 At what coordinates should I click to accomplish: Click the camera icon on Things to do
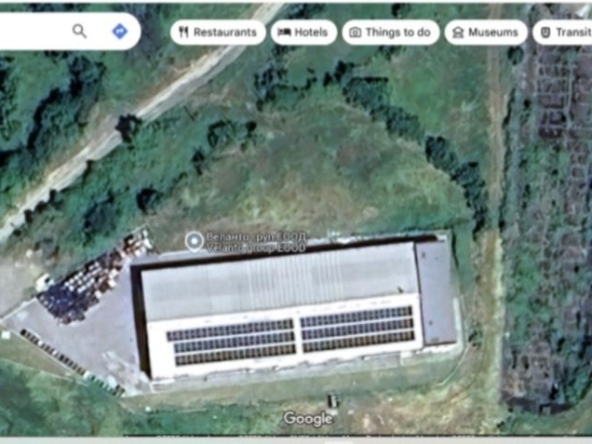point(355,32)
